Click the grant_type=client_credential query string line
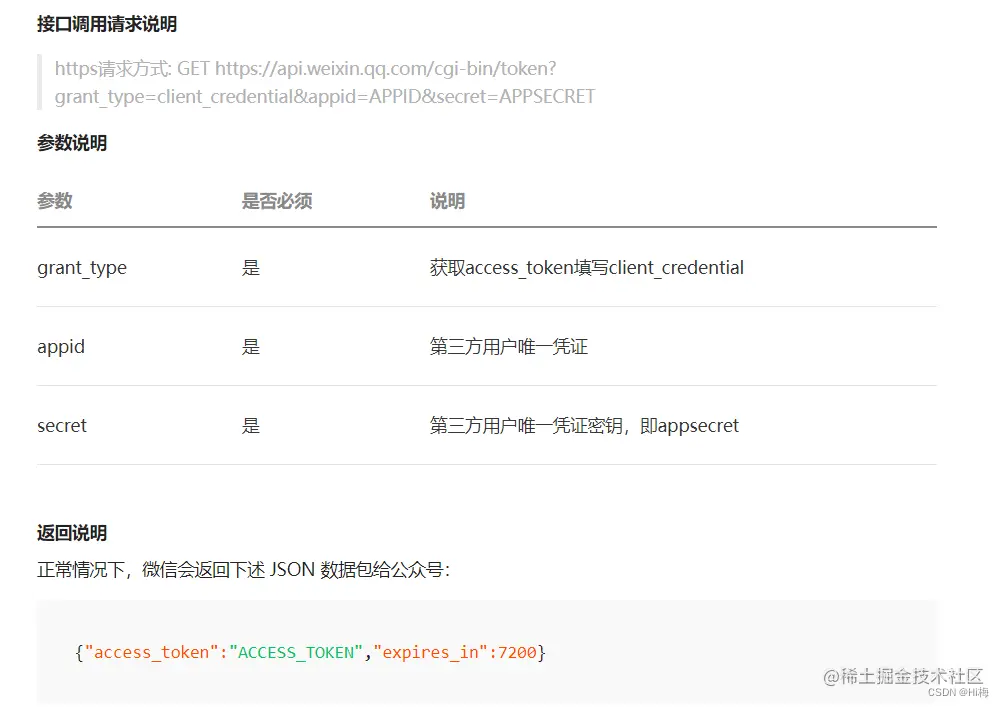 pos(325,97)
